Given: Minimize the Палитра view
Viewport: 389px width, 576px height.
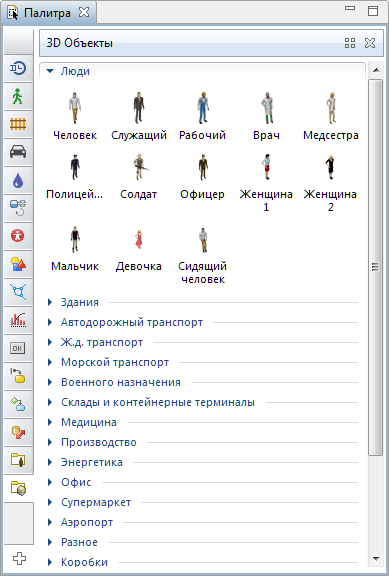Looking at the screenshot, I should tap(350, 8).
